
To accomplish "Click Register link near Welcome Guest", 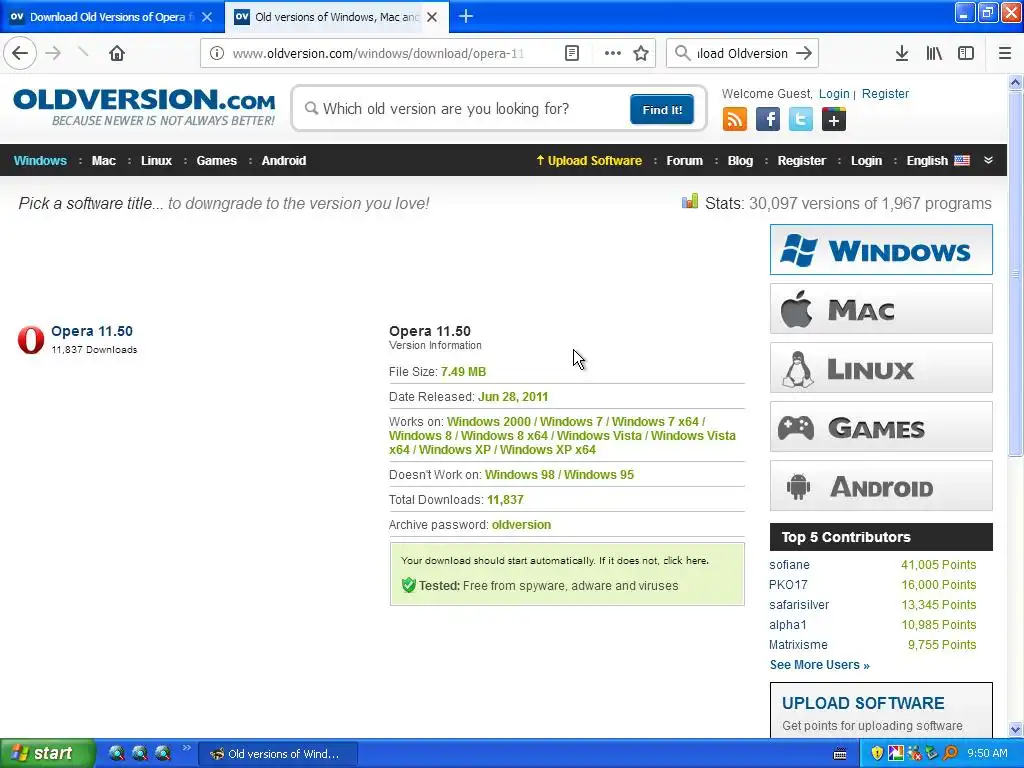I will 885,93.
